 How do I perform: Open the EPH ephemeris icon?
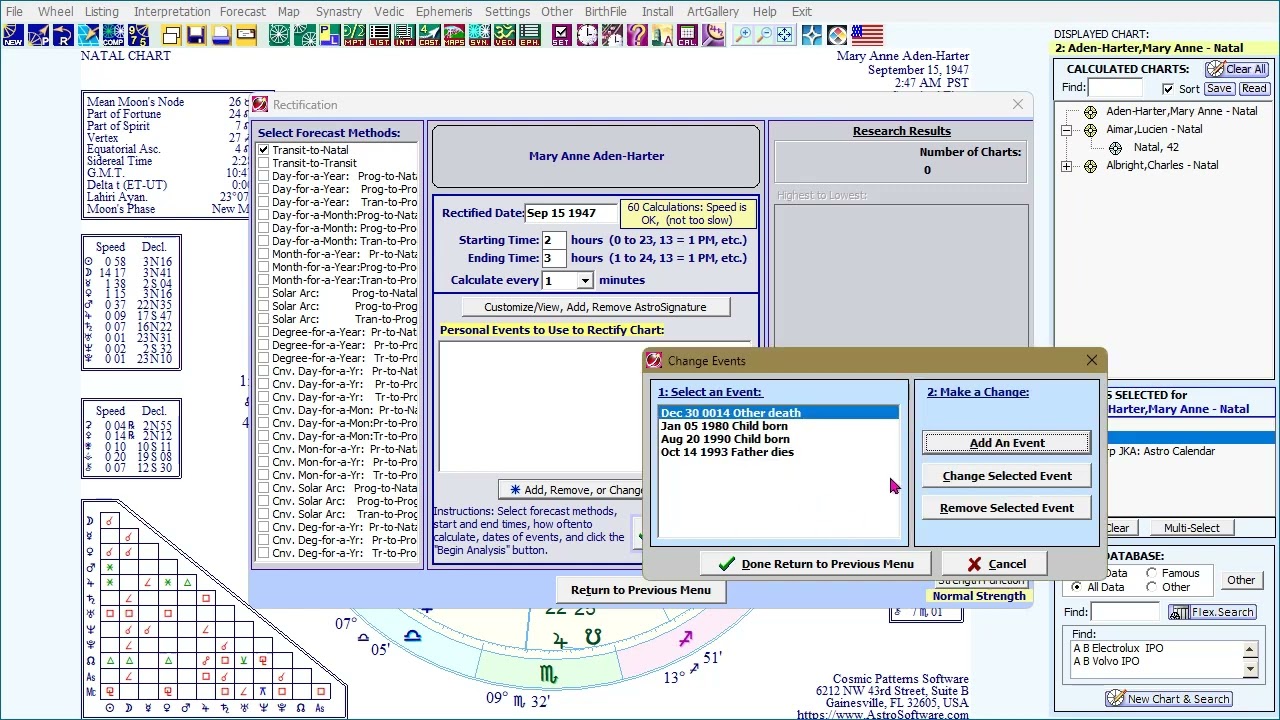coord(529,36)
